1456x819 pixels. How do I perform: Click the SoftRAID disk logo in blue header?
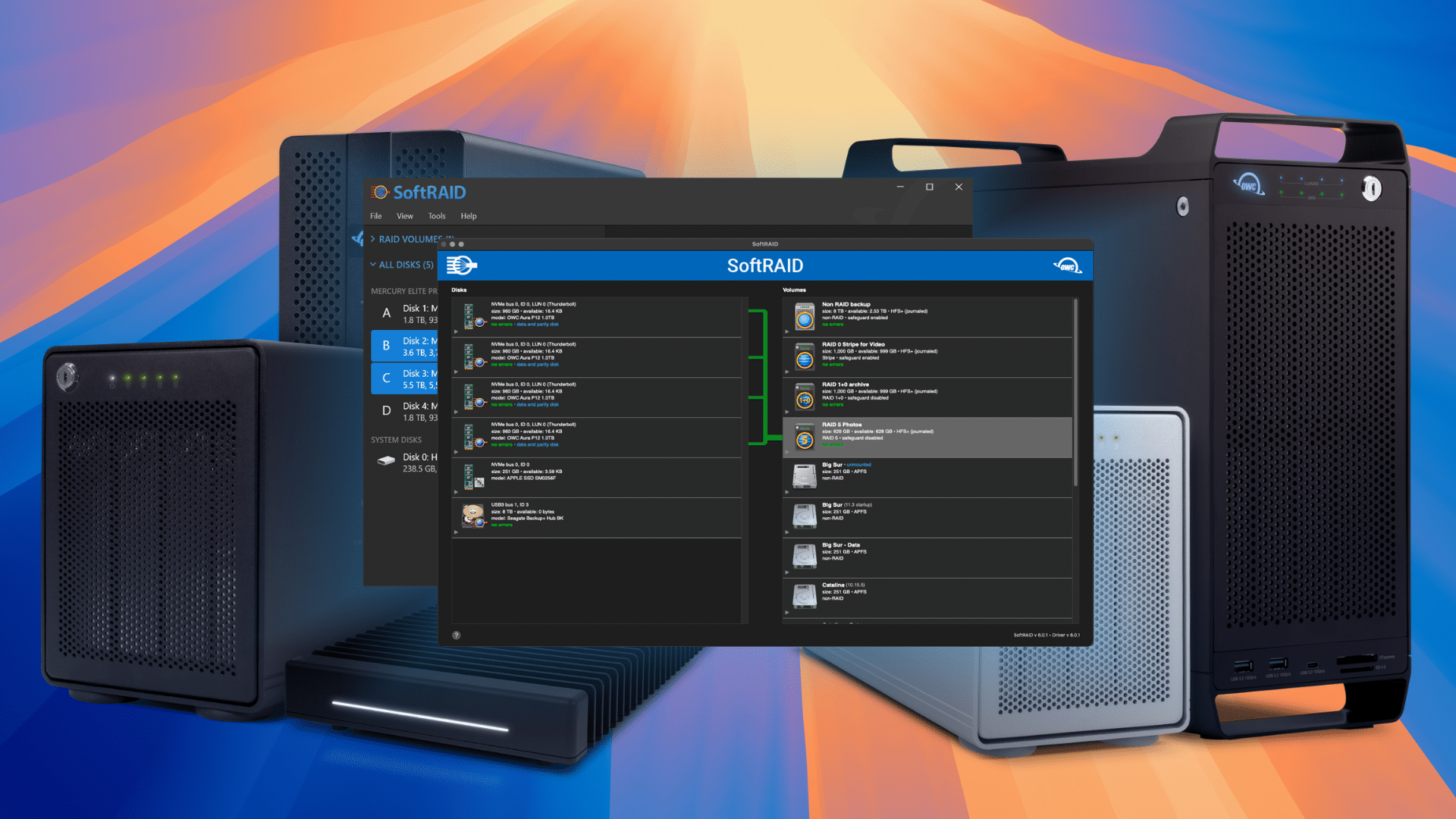tap(461, 265)
